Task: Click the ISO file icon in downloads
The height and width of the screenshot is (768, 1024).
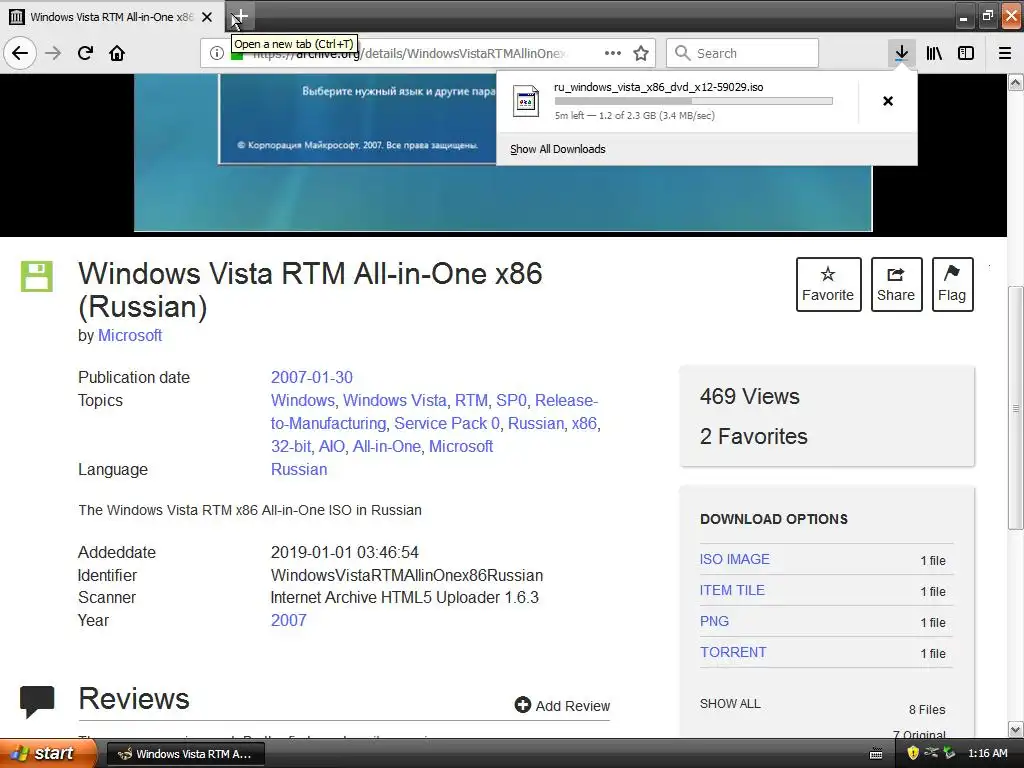Action: (526, 101)
